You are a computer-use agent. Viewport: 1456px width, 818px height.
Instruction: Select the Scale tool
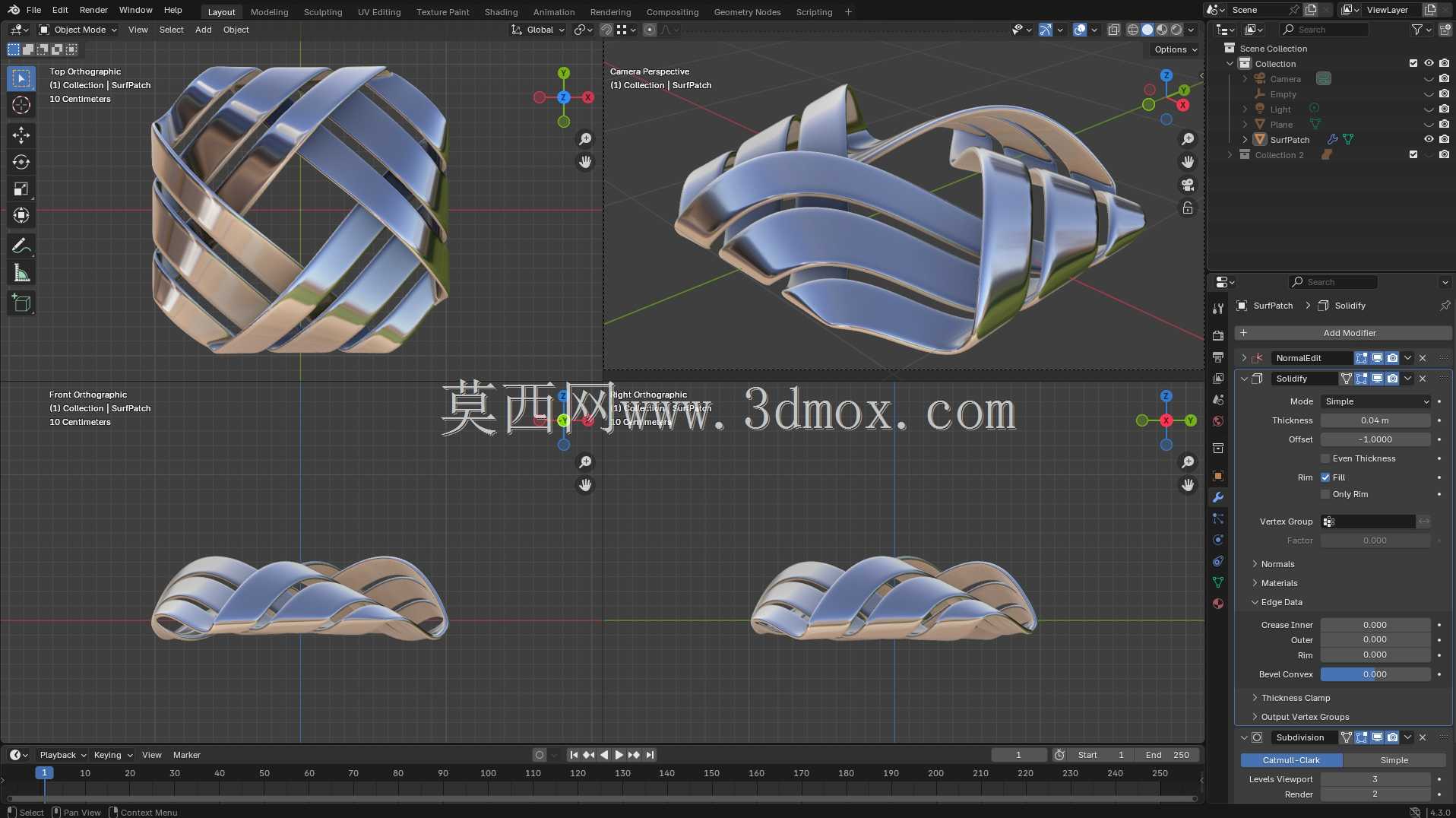[21, 189]
